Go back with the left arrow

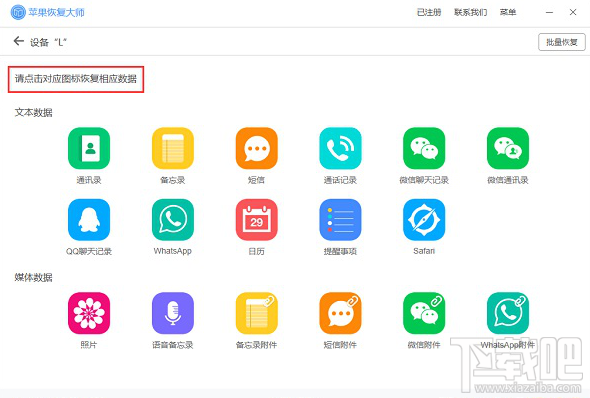[x=18, y=41]
